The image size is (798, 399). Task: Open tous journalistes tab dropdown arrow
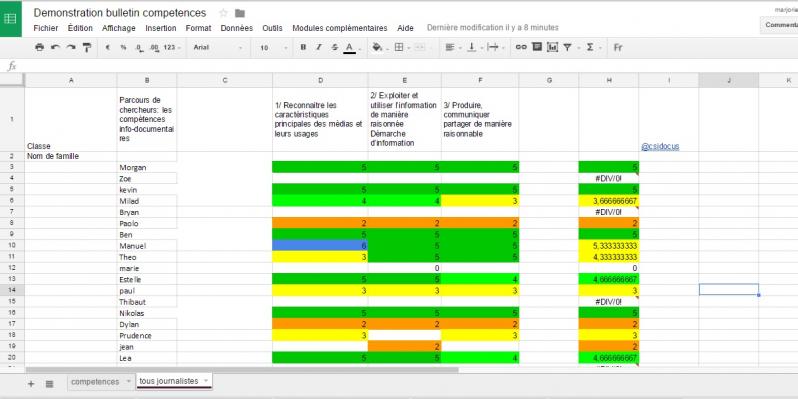click(206, 381)
